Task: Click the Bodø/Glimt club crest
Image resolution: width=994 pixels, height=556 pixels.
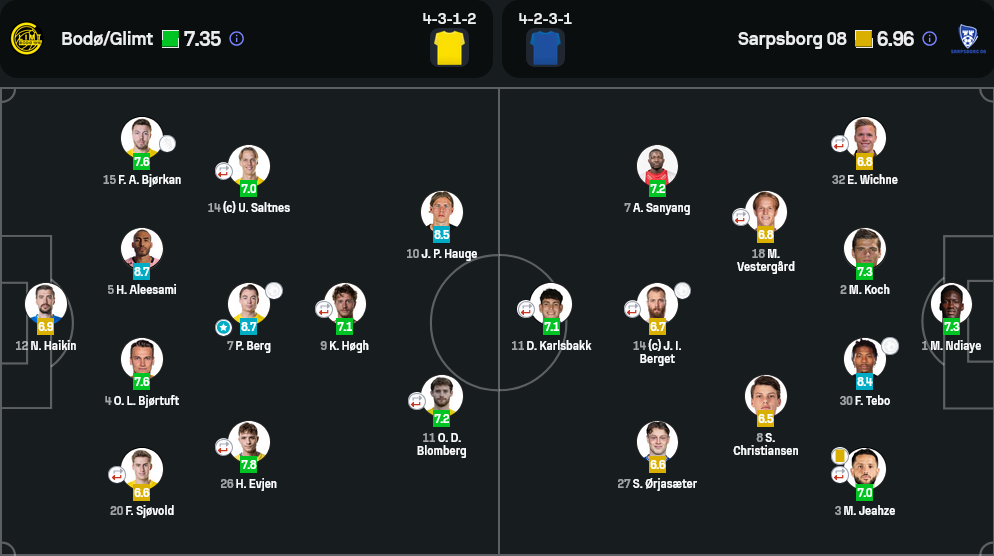Action: (26, 39)
